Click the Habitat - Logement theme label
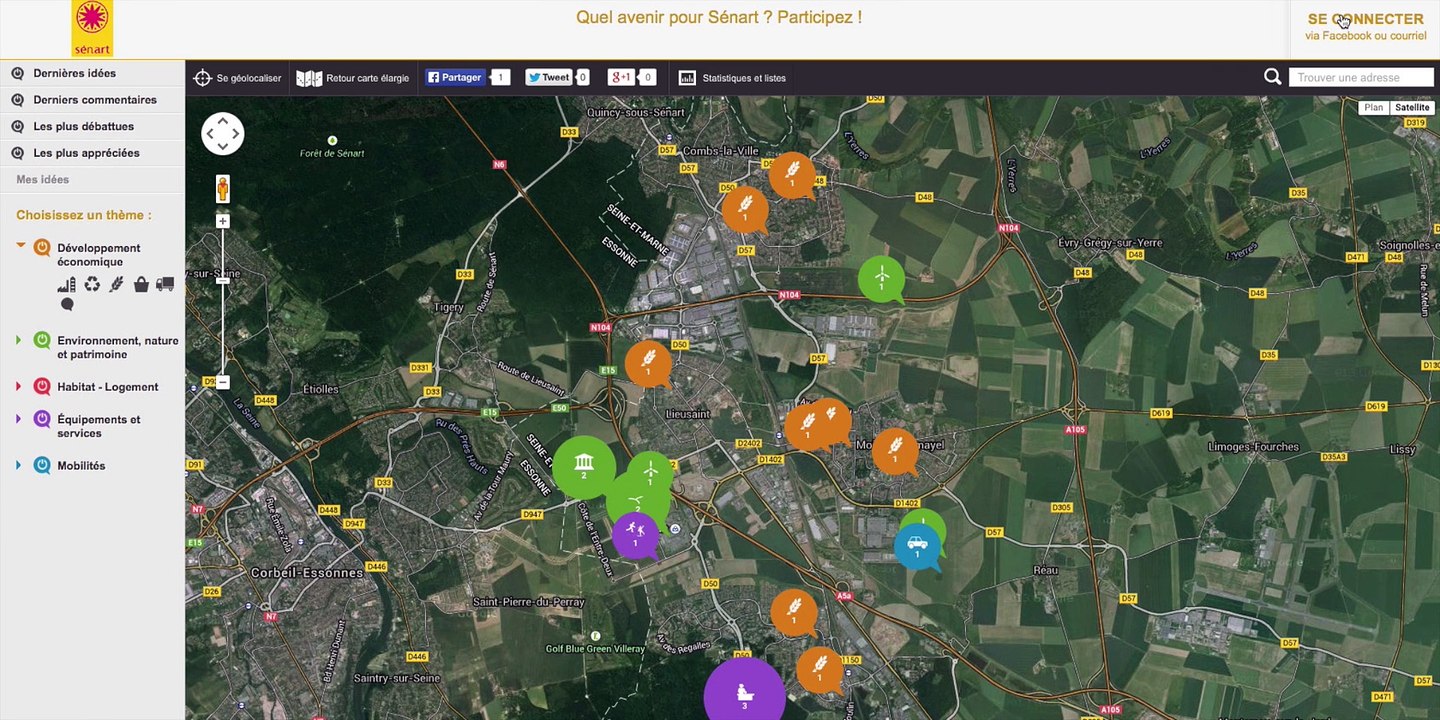 pos(108,387)
